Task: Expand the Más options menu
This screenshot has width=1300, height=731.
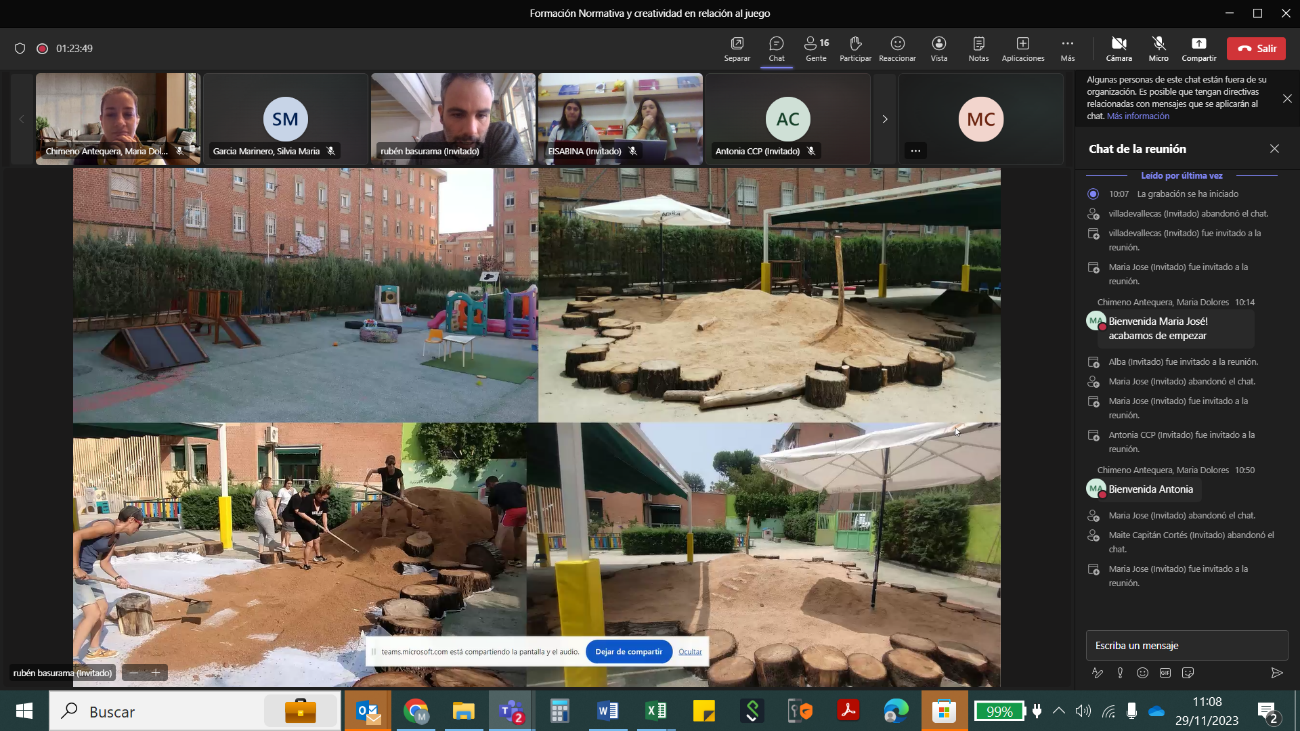Action: click(1067, 48)
